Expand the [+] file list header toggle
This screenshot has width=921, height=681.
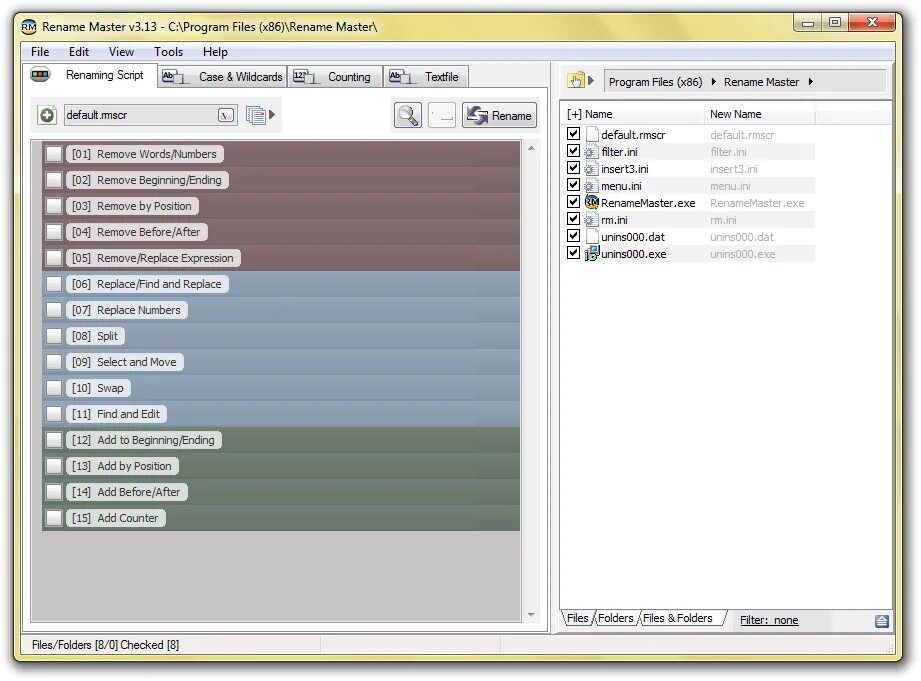(574, 114)
